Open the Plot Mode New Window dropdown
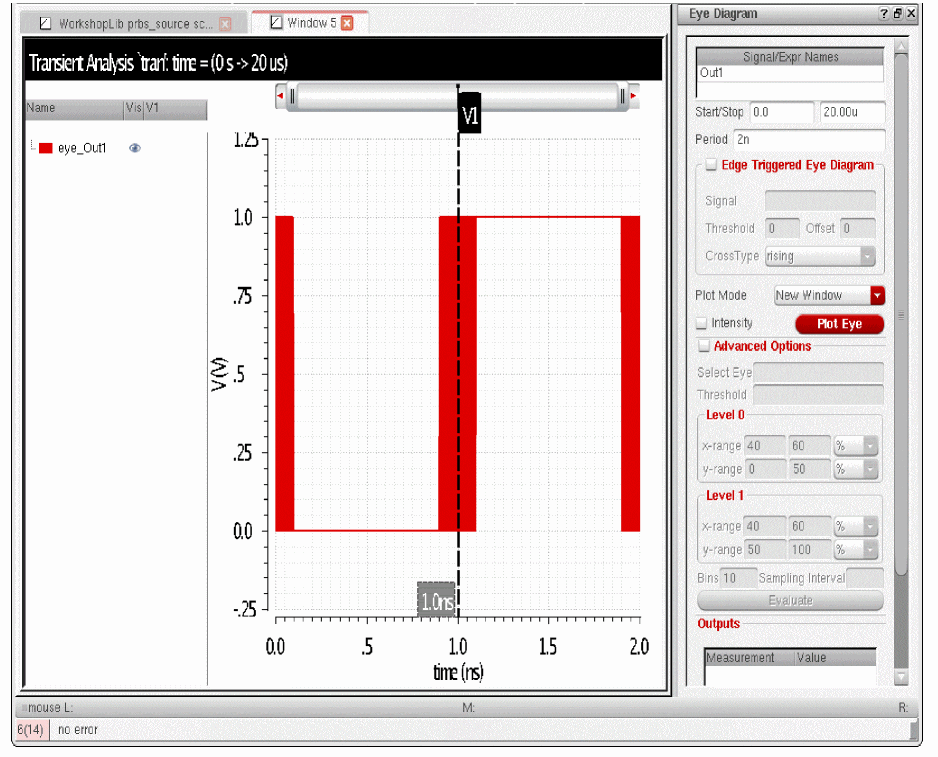Screen dimensions: 938x757 point(878,295)
